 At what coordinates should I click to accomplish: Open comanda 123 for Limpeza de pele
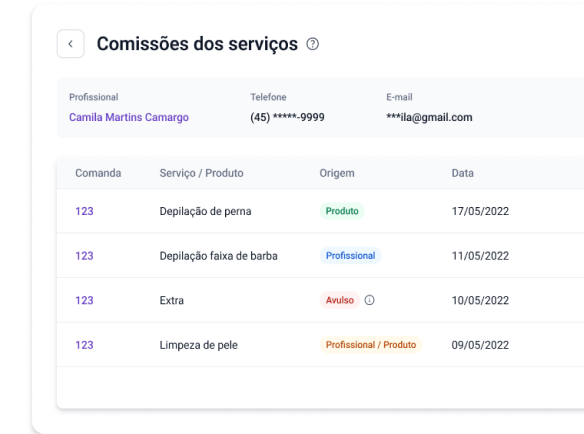pos(84,345)
